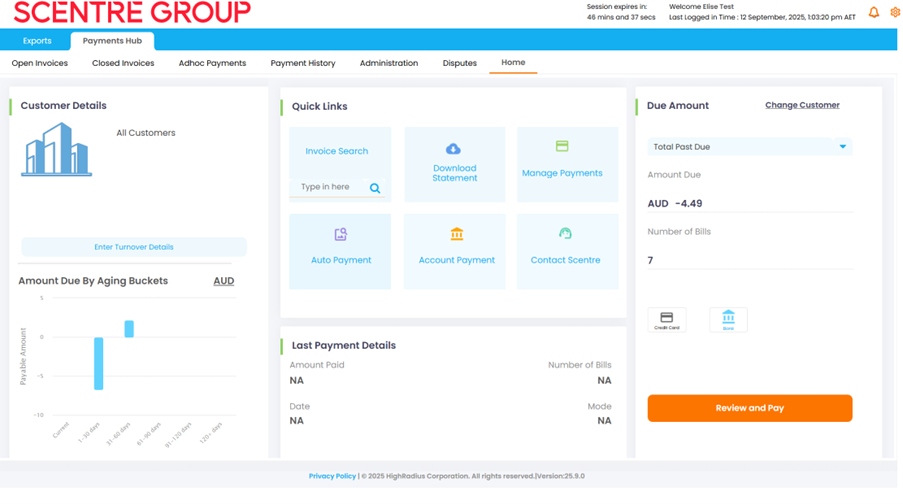The width and height of the screenshot is (903, 504).
Task: Click the Change Customer link
Action: click(x=802, y=105)
